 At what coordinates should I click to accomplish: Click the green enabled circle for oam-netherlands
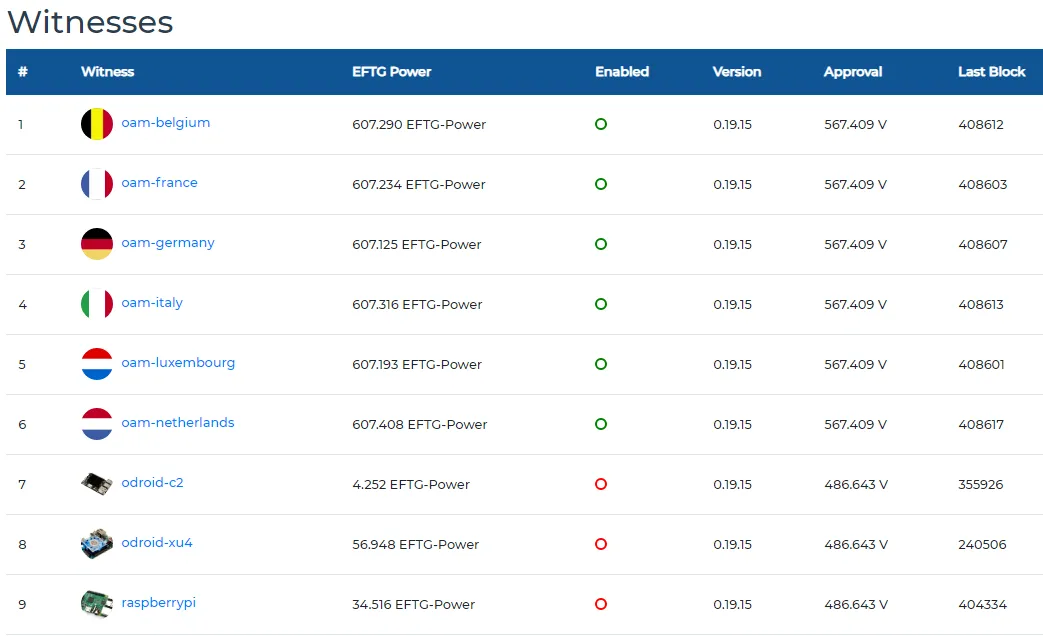coord(601,424)
